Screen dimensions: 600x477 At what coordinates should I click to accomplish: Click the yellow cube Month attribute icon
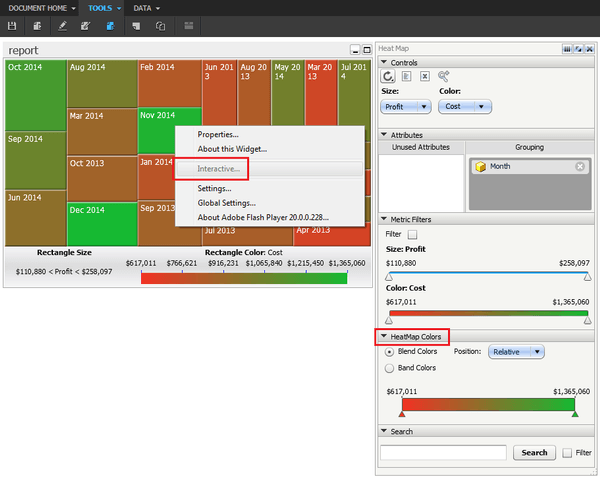[480, 167]
